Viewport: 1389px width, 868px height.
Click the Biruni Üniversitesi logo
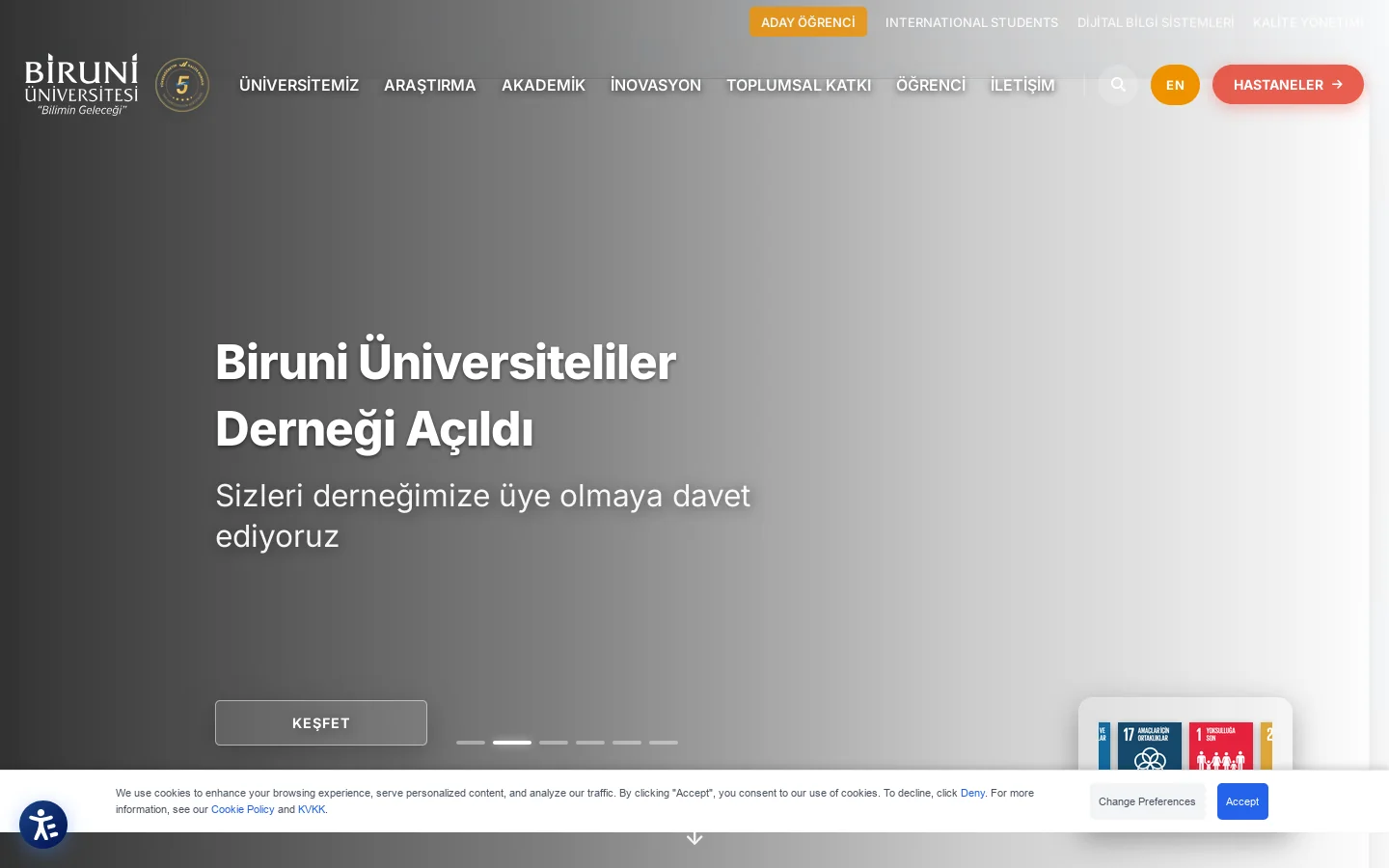click(82, 85)
